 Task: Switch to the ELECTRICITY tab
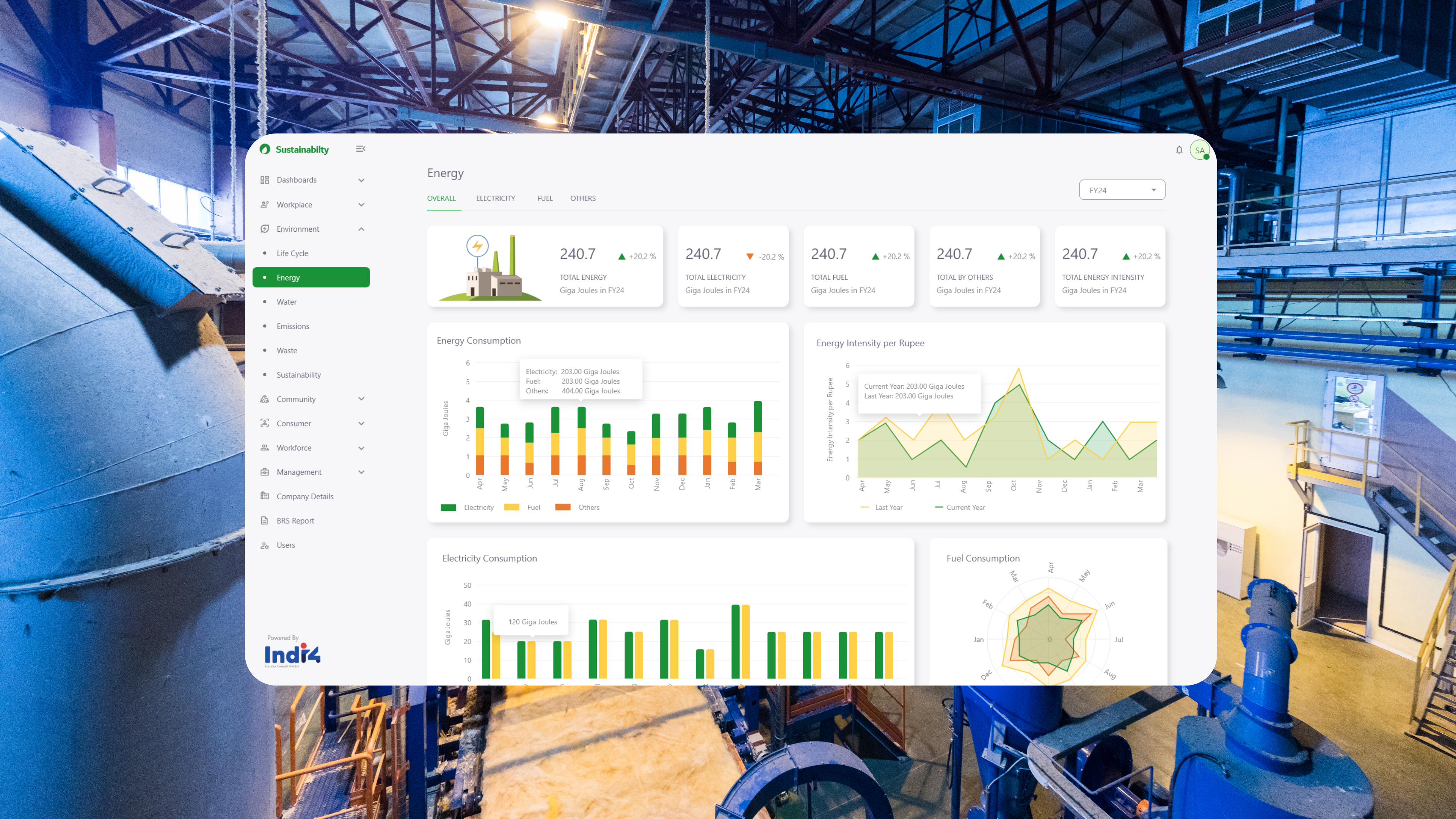pos(495,198)
